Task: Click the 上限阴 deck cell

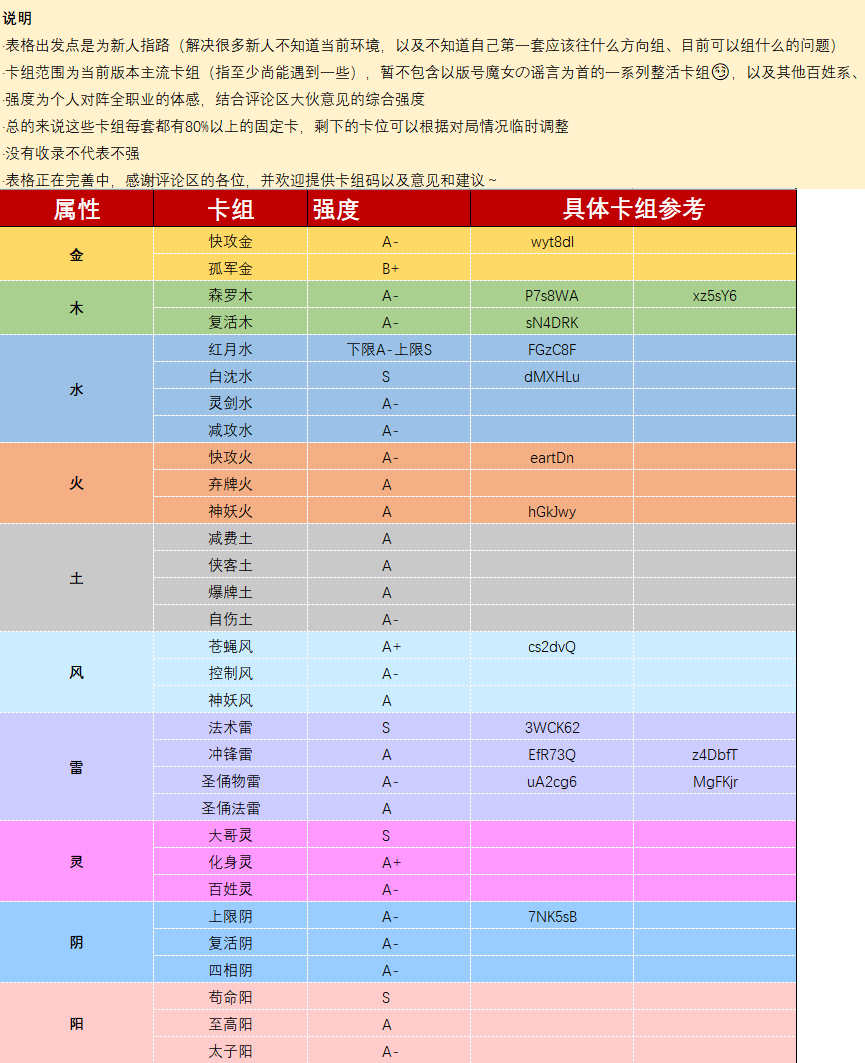Action: 230,916
